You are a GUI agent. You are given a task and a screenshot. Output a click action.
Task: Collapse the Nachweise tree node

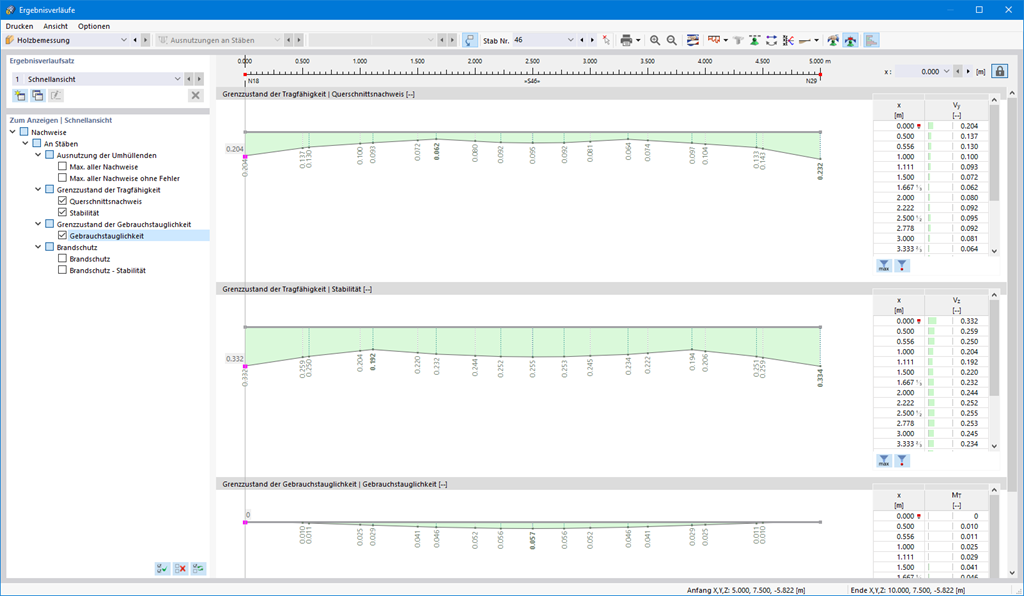coord(12,132)
